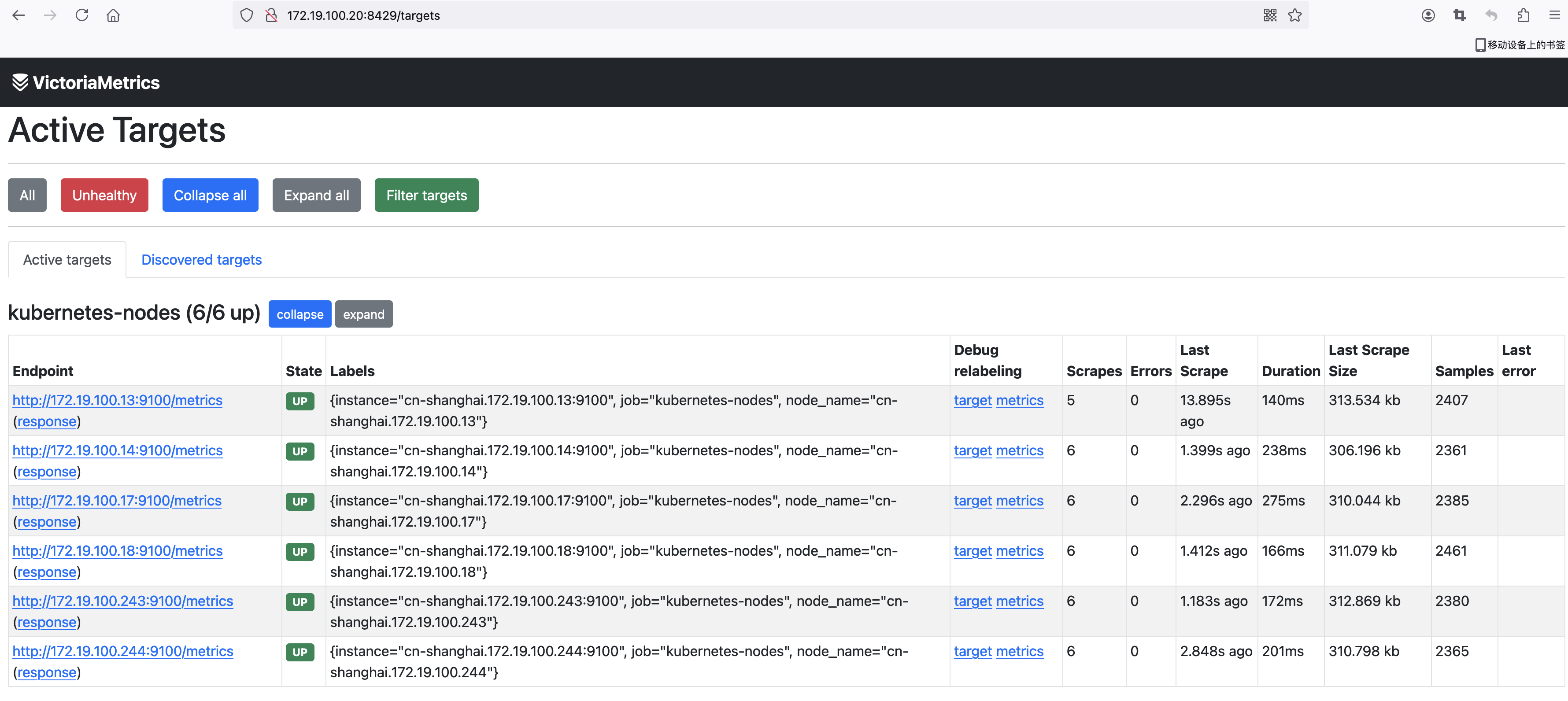This screenshot has width=1568, height=701.
Task: Select the All targets filter
Action: pos(27,196)
